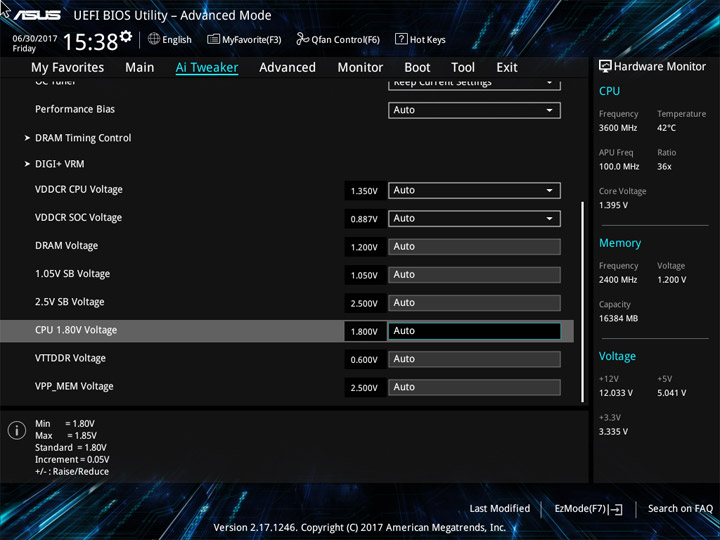Open VDDCR SOC Voltage dropdown

[474, 219]
